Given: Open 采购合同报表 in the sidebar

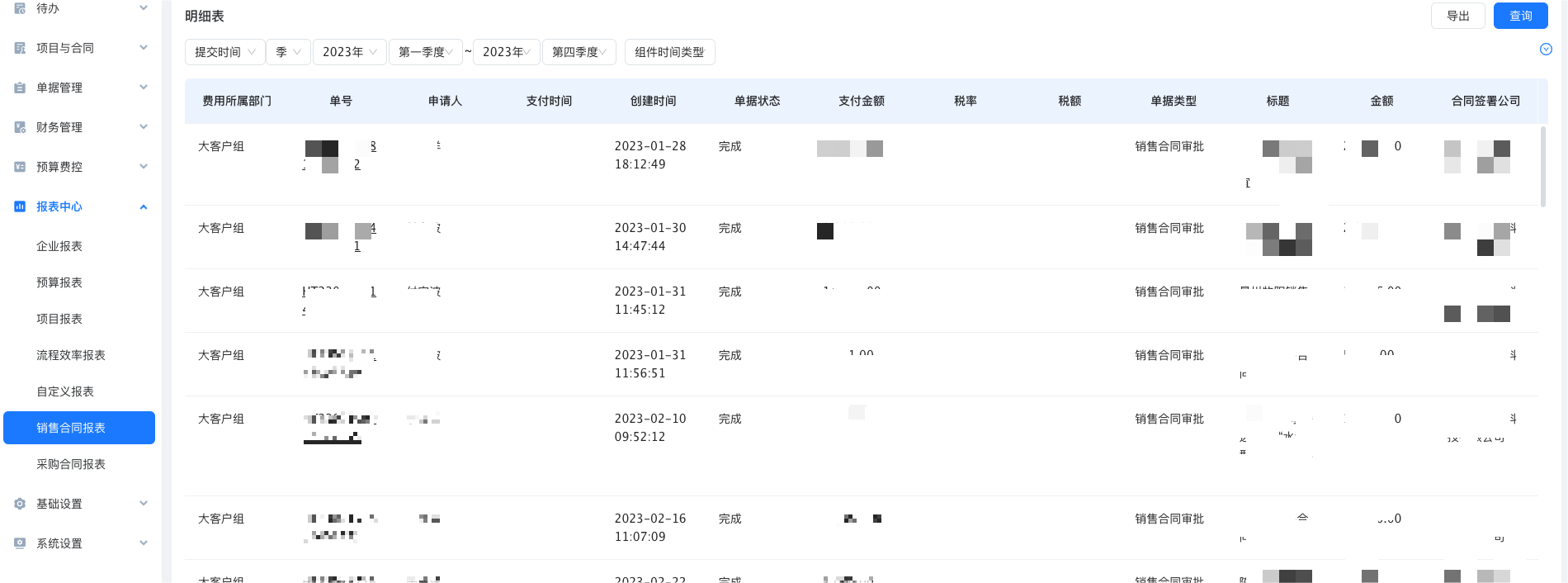Looking at the screenshot, I should [71, 464].
